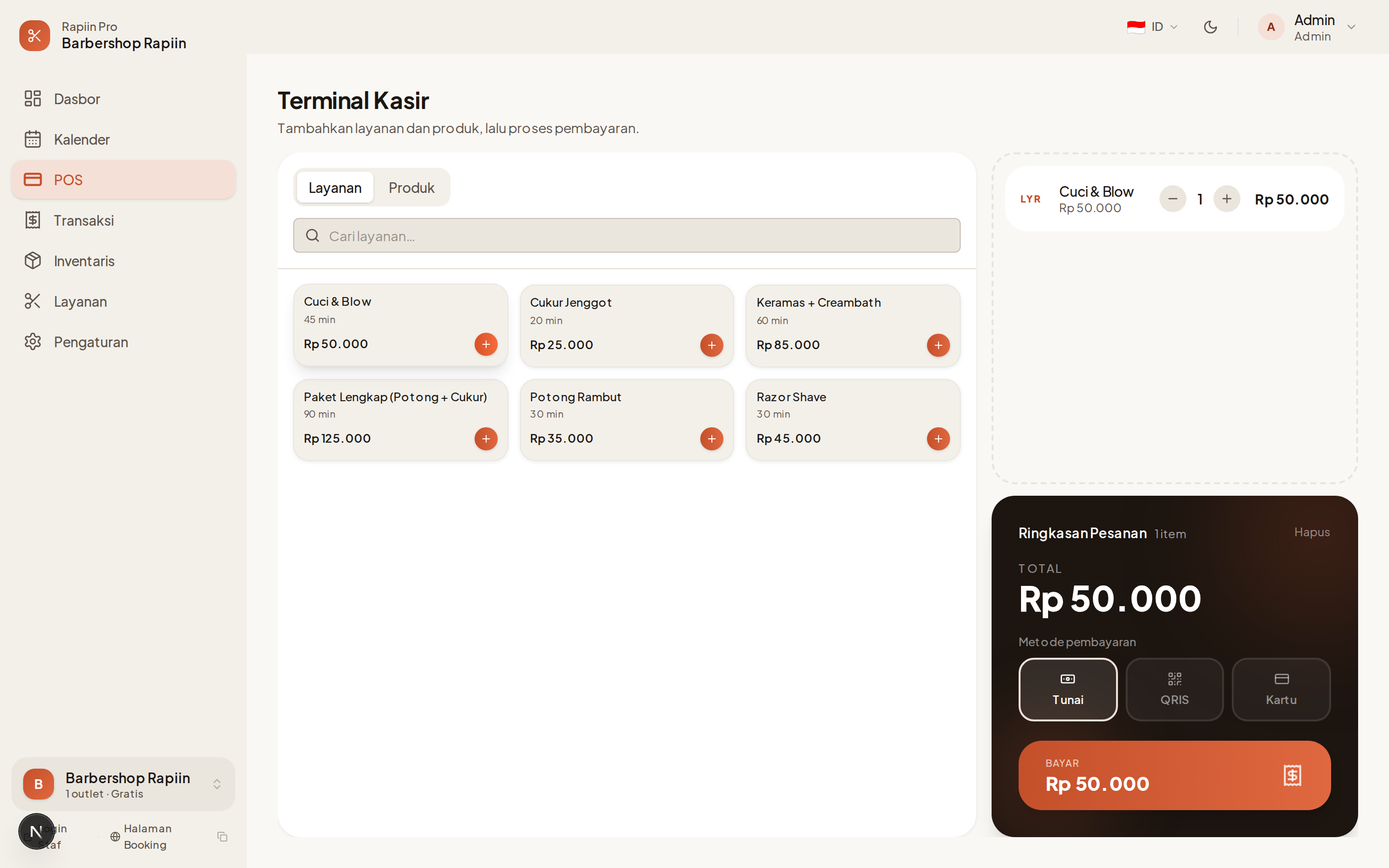Copy Halaman Booking link icon

[223, 837]
